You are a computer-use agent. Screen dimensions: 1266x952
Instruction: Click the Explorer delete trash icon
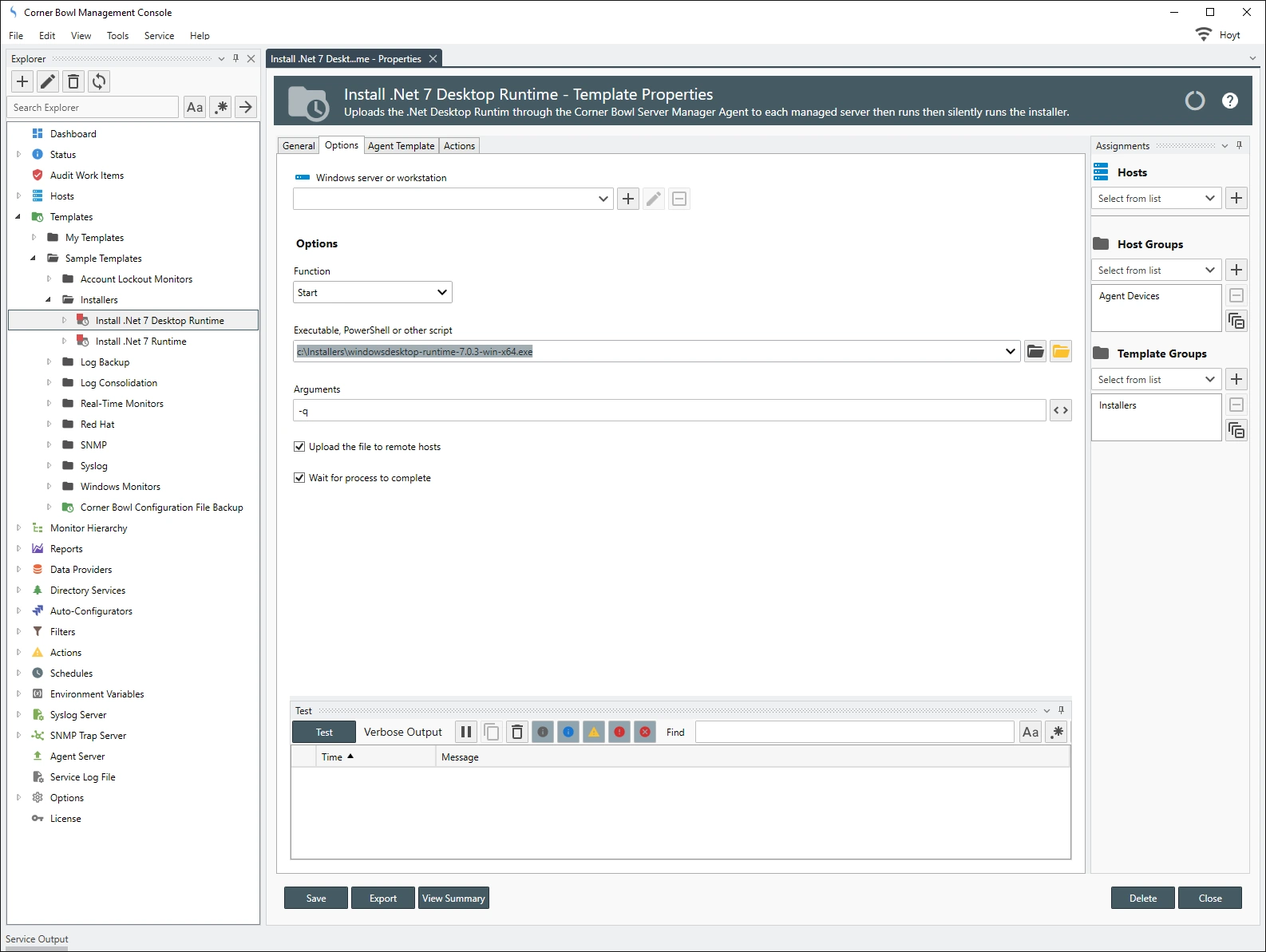tap(73, 81)
